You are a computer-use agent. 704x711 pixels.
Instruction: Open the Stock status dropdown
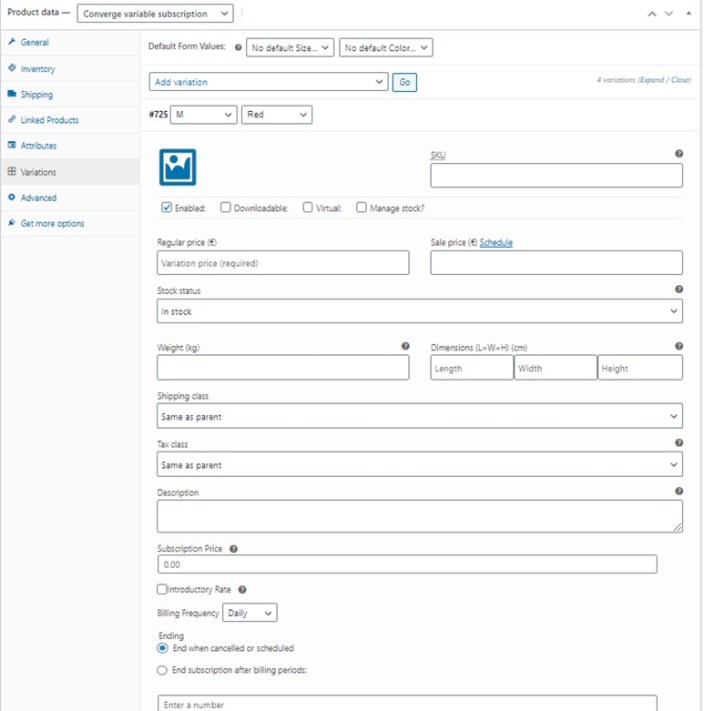(x=419, y=311)
